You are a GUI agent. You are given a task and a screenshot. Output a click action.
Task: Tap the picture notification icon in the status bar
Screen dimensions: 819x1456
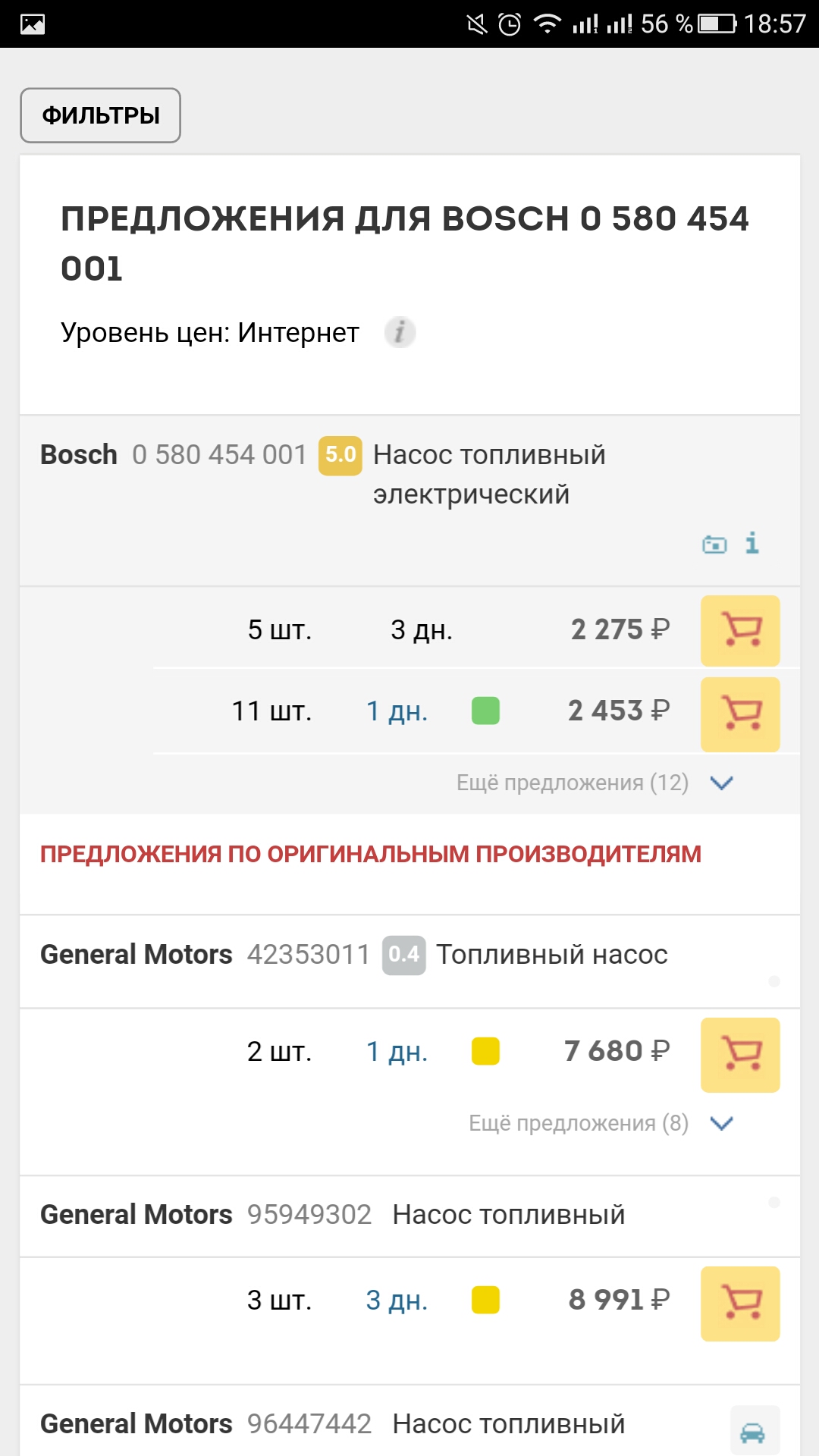[33, 24]
